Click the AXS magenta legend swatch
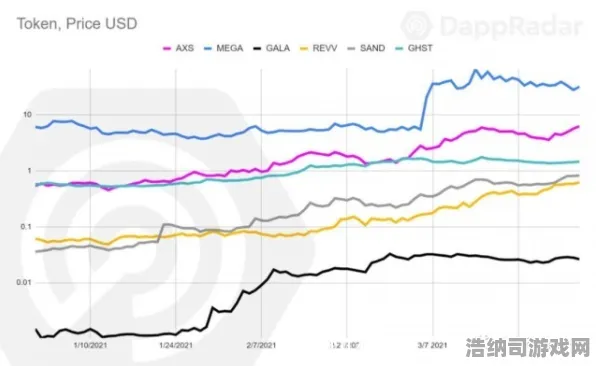 coord(167,49)
